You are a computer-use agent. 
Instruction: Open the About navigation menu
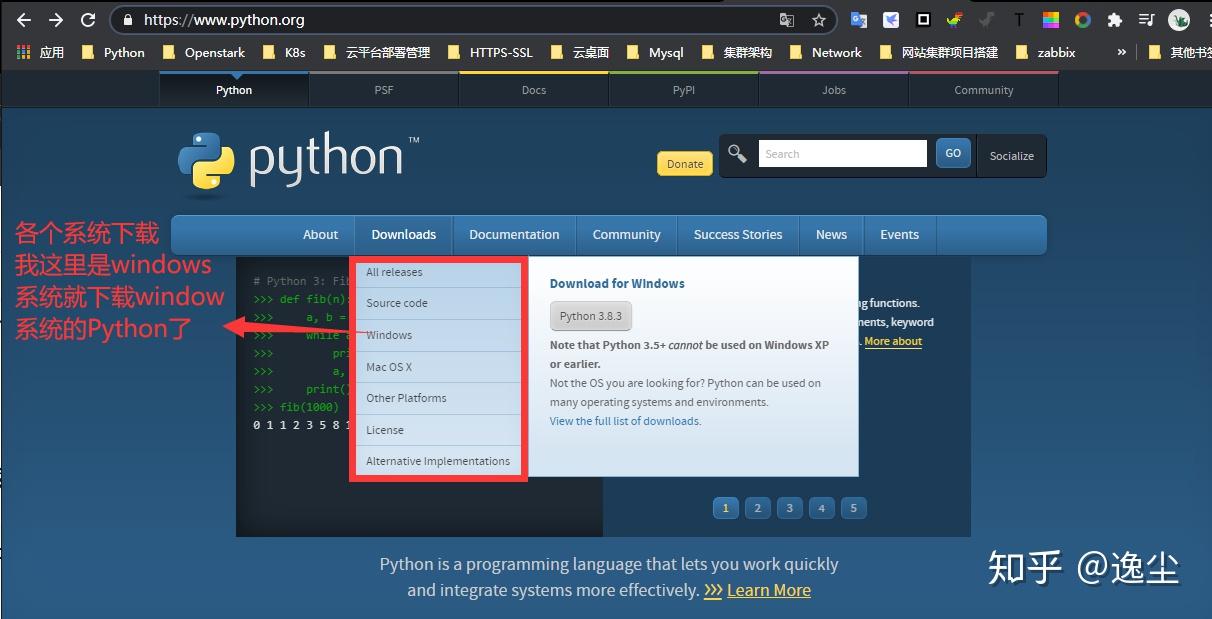click(x=320, y=235)
